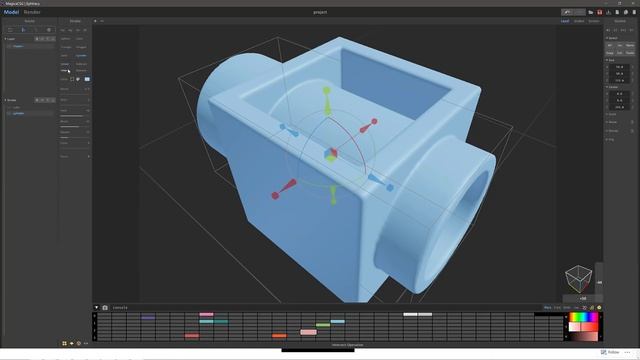Toggle visibility of Cylinder shape in list
The image size is (640, 360).
9,113
